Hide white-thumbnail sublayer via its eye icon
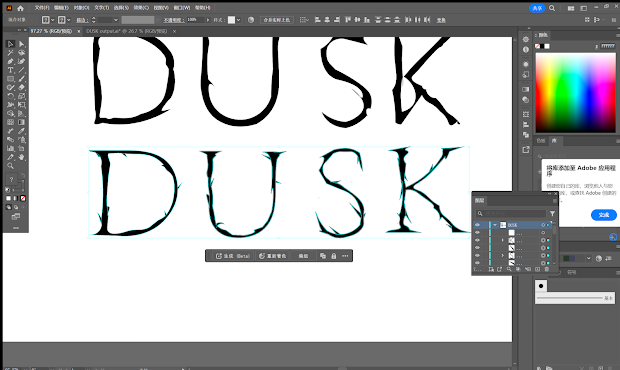 [477, 232]
